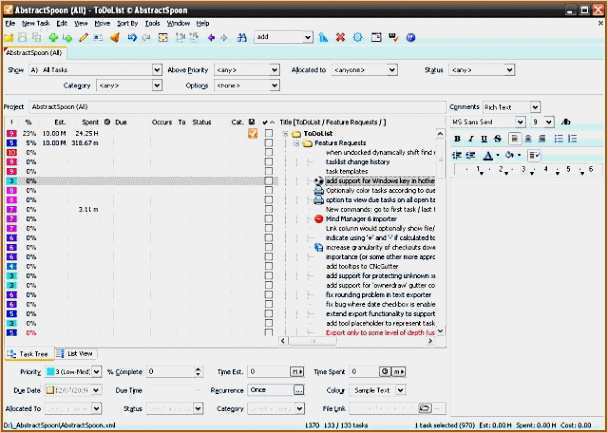Tick the checked orange box in first row
Viewport: 608px width, 433px height.
pos(253,134)
